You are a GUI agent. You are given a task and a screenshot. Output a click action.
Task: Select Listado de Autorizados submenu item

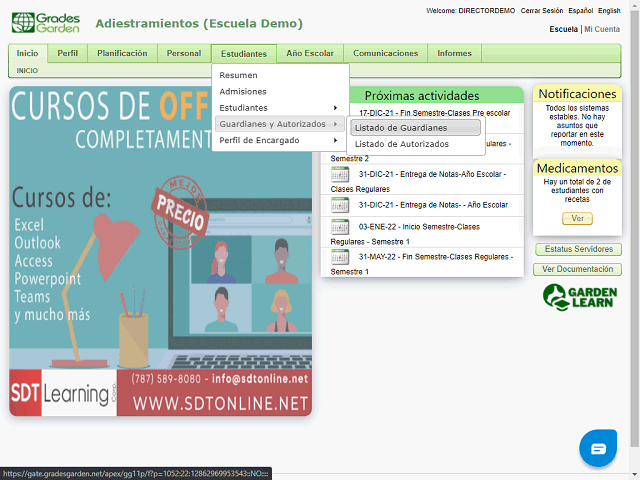click(415, 144)
